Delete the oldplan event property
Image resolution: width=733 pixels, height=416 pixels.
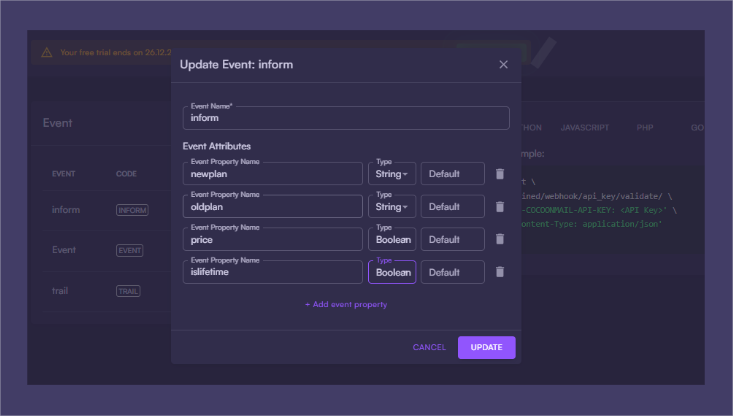tap(500, 207)
